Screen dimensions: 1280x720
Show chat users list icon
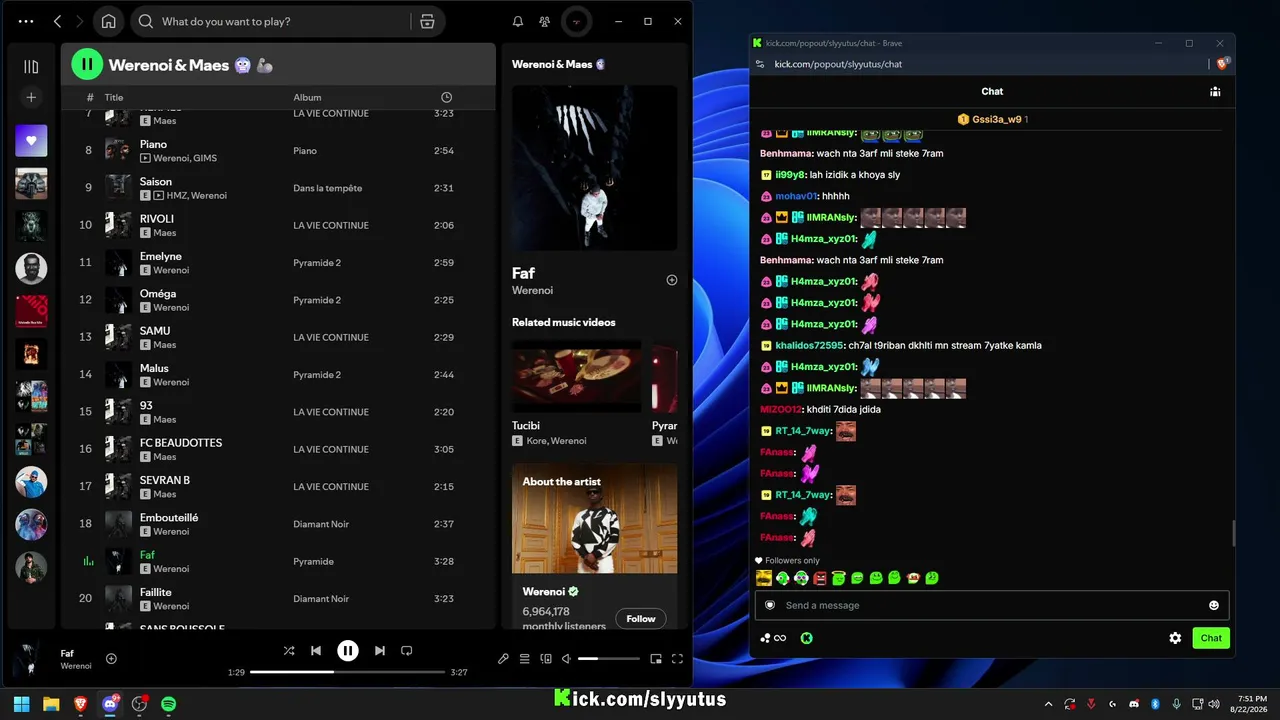click(x=1215, y=91)
